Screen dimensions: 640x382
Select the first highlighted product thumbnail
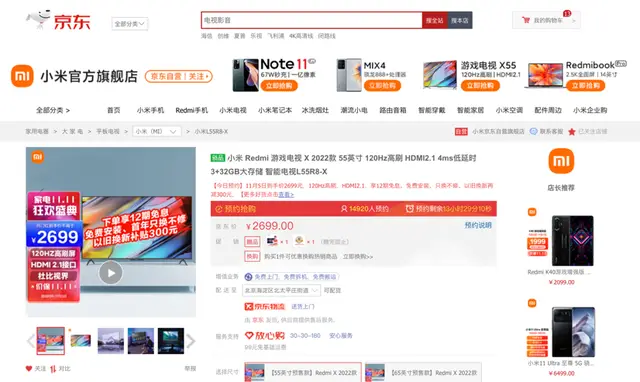point(51,340)
